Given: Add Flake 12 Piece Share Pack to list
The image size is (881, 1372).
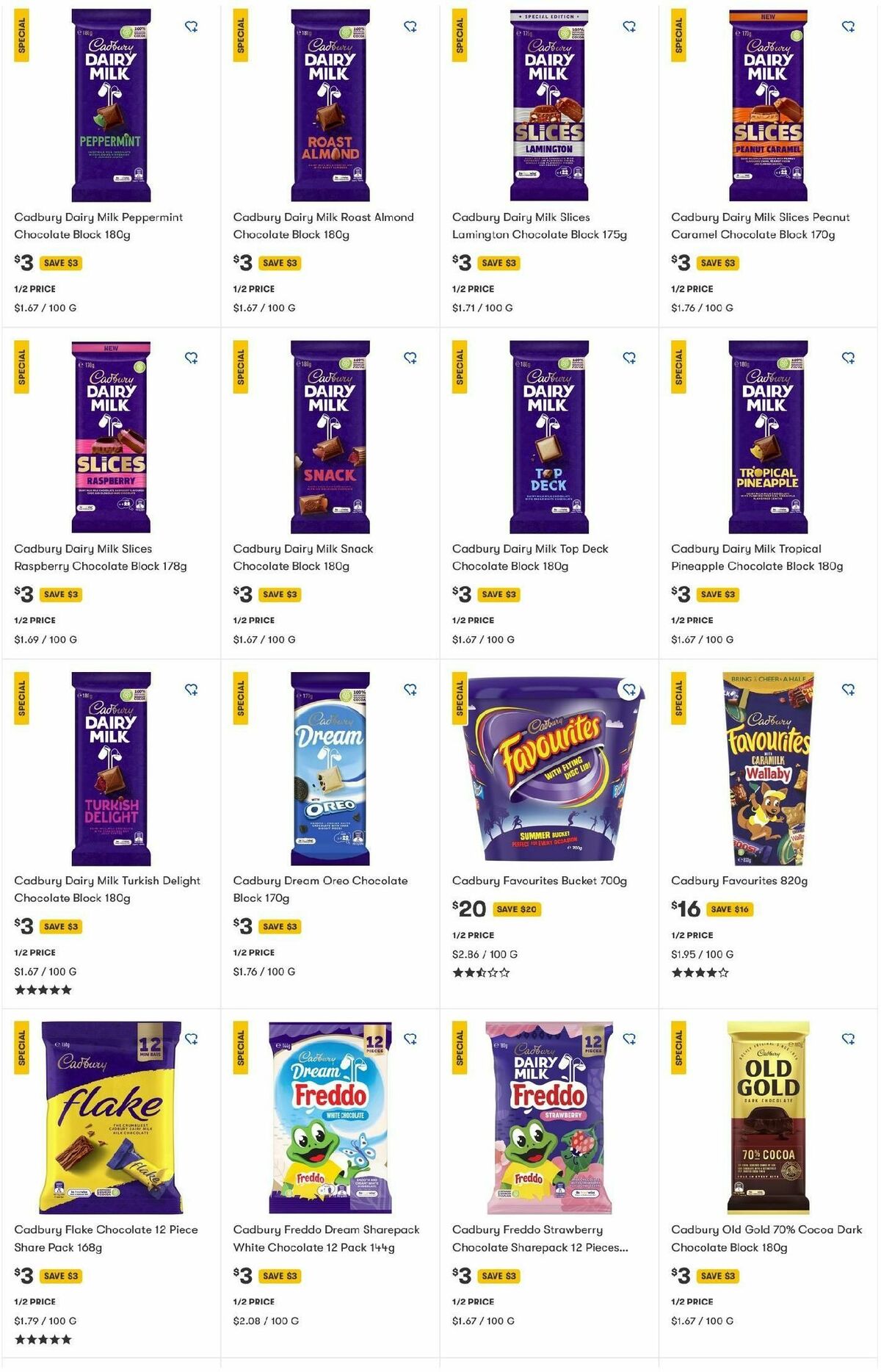Looking at the screenshot, I should click(192, 1039).
